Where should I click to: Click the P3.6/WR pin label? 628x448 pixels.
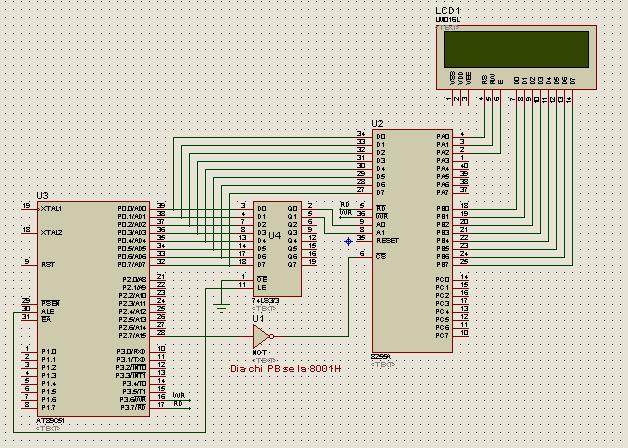click(x=133, y=400)
